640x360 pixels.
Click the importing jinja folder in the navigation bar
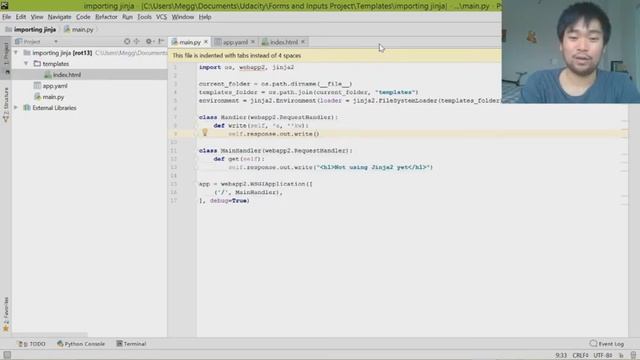coord(31,29)
